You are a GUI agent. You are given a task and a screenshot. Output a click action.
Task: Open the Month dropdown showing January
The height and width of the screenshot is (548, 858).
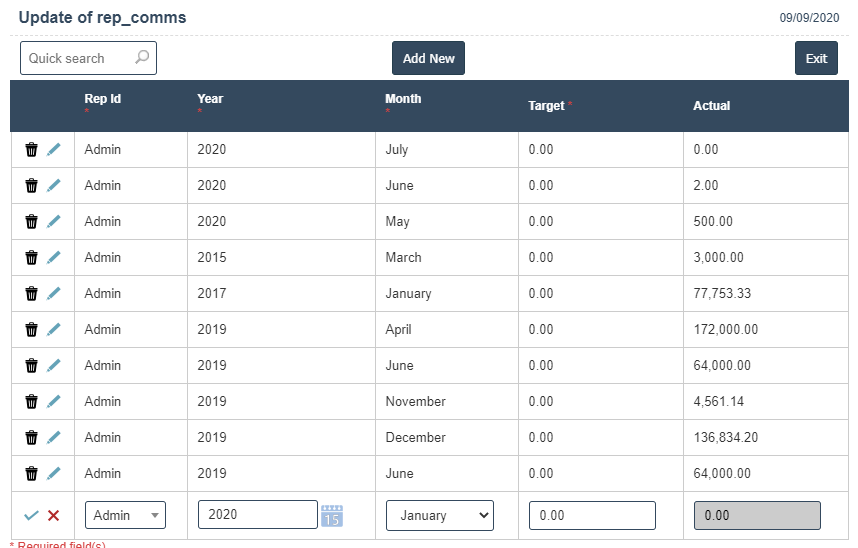pyautogui.click(x=439, y=515)
